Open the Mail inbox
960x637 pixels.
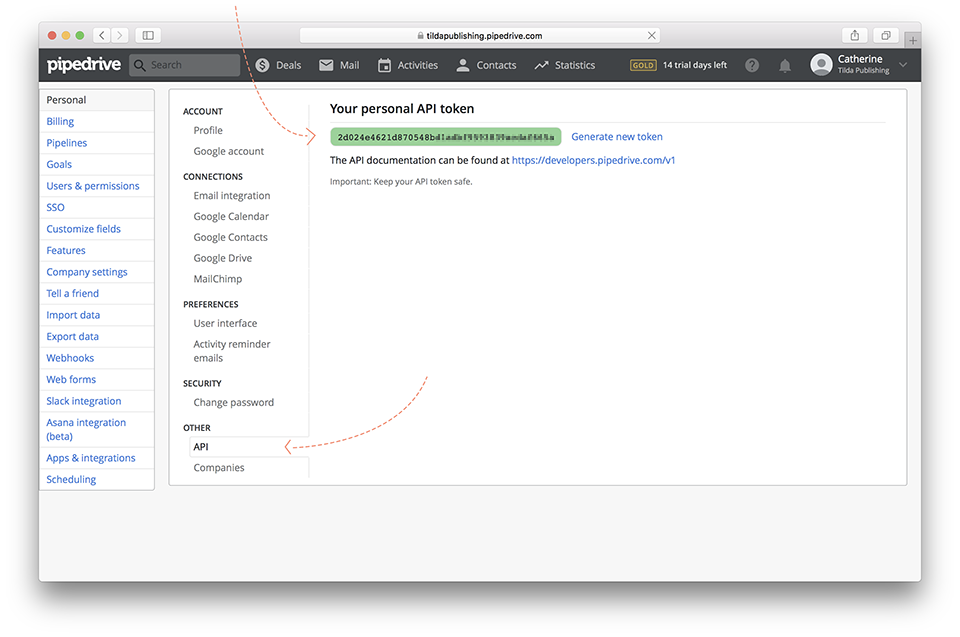[338, 64]
